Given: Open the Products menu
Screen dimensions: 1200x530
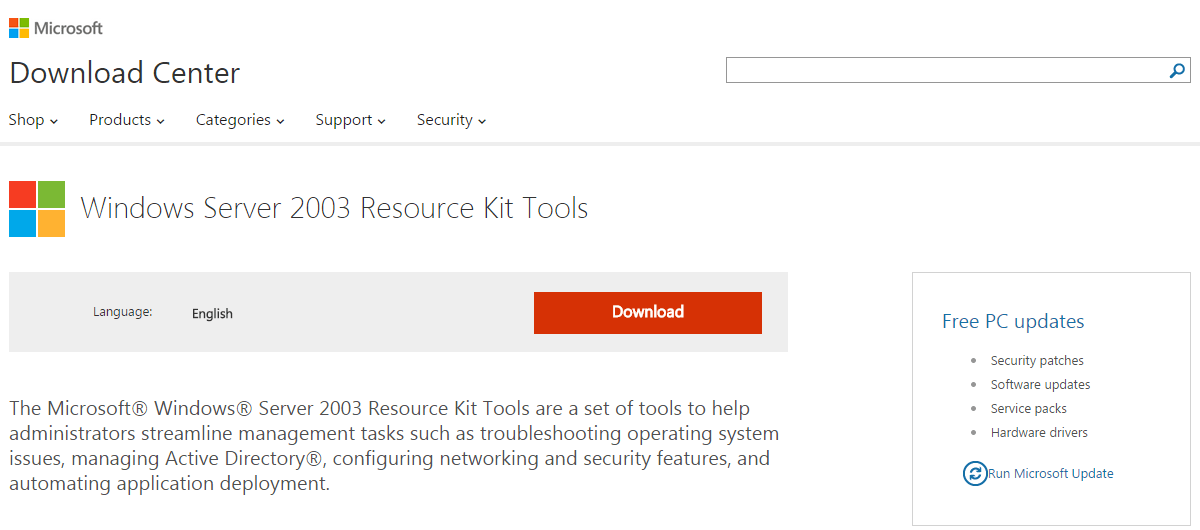Looking at the screenshot, I should [126, 120].
